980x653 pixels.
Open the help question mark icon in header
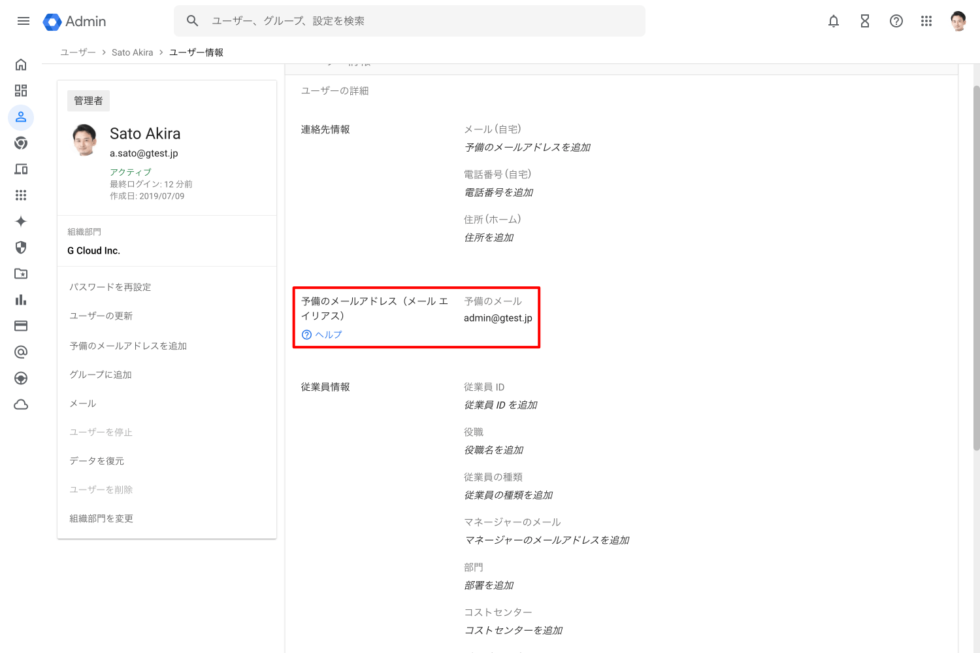[896, 21]
